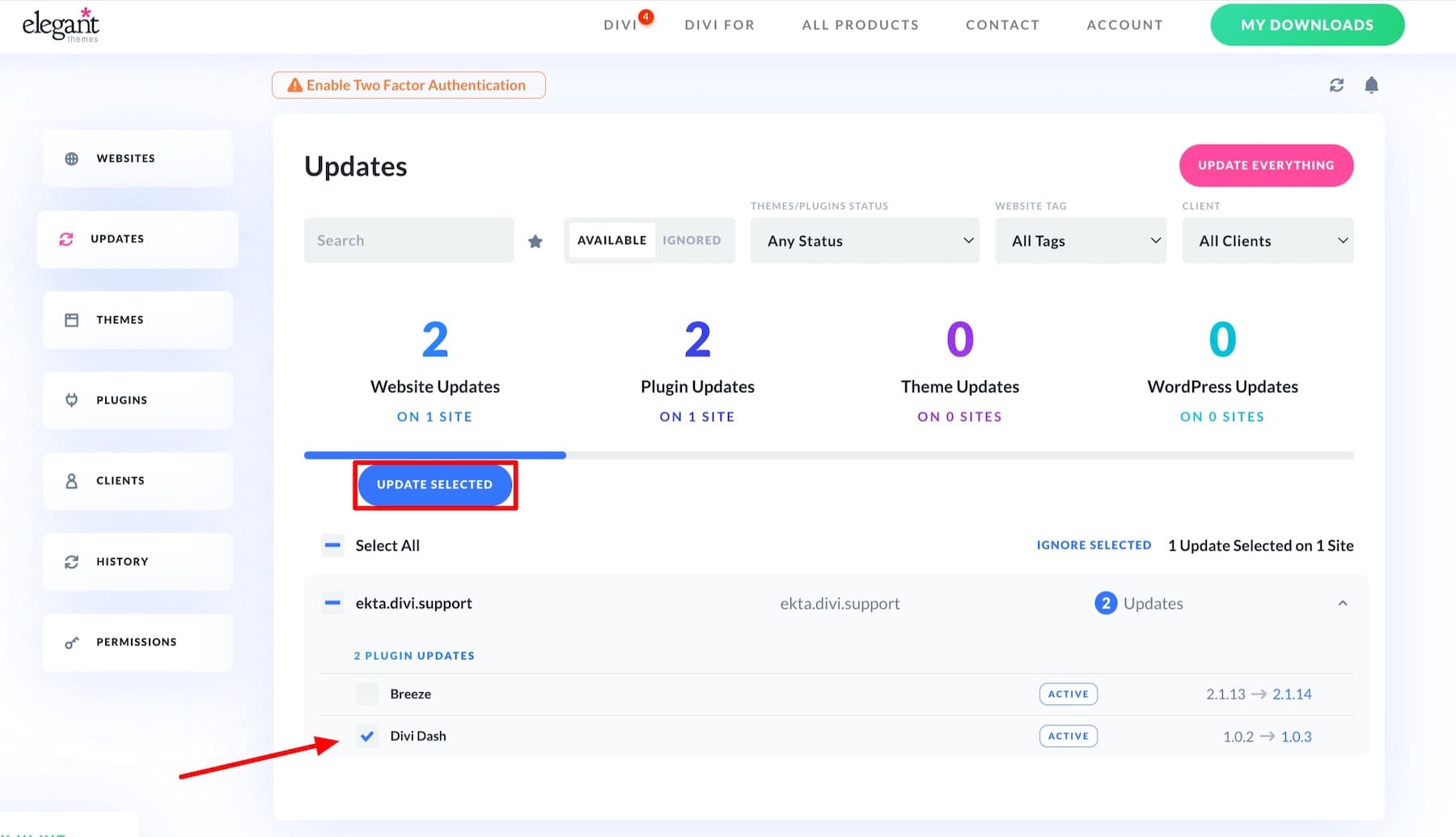Uncheck the Divi Dash plugin

pos(367,736)
